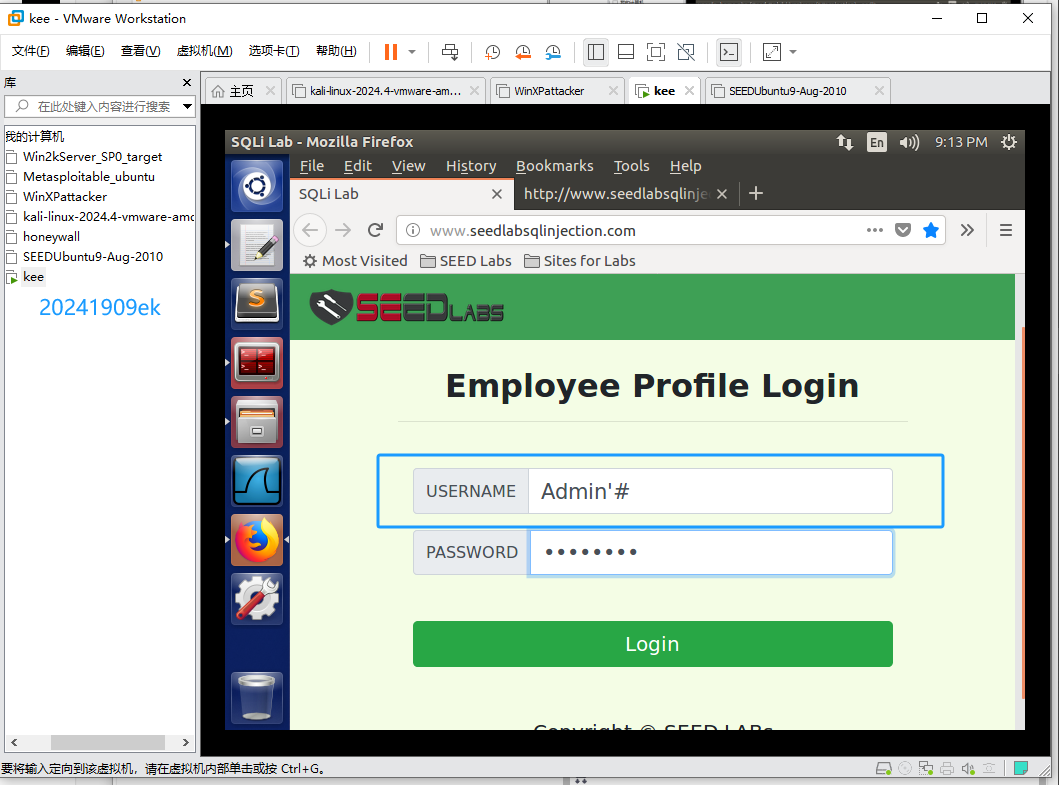Open the power options dropdown arrow
The width and height of the screenshot is (1059, 785).
(412, 52)
